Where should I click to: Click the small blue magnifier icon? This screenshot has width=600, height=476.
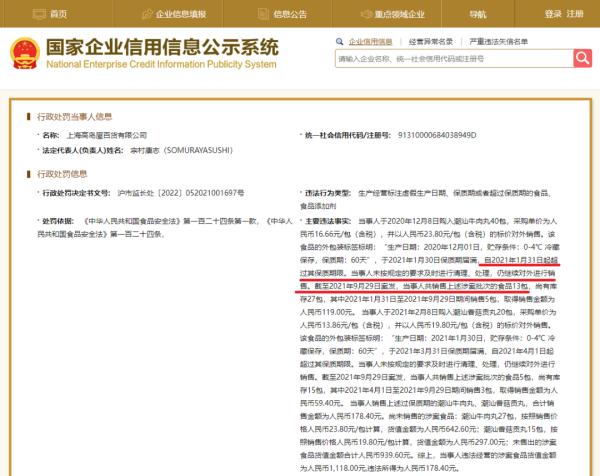coord(339,41)
